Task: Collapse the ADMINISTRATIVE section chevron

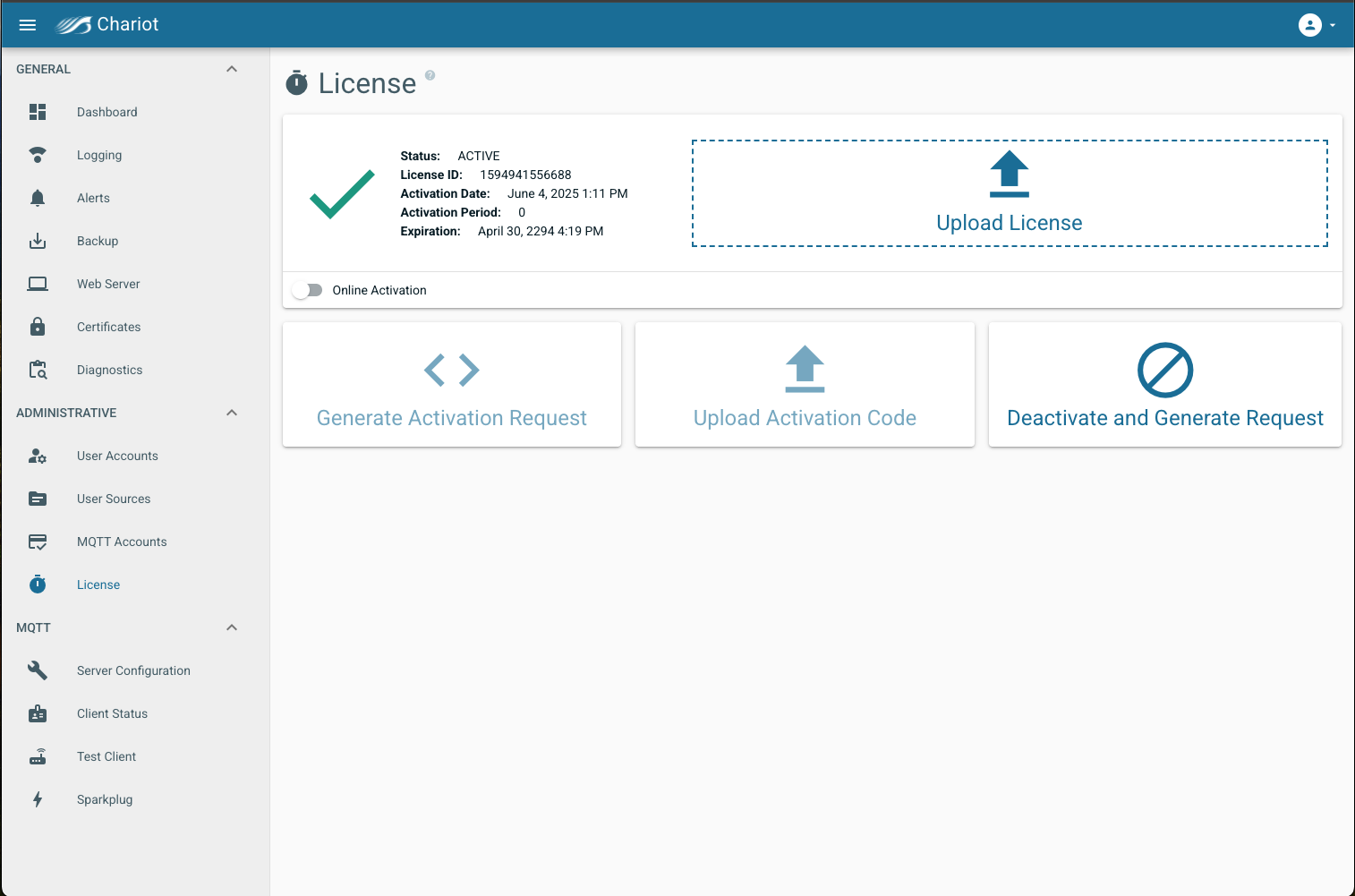Action: (x=232, y=413)
